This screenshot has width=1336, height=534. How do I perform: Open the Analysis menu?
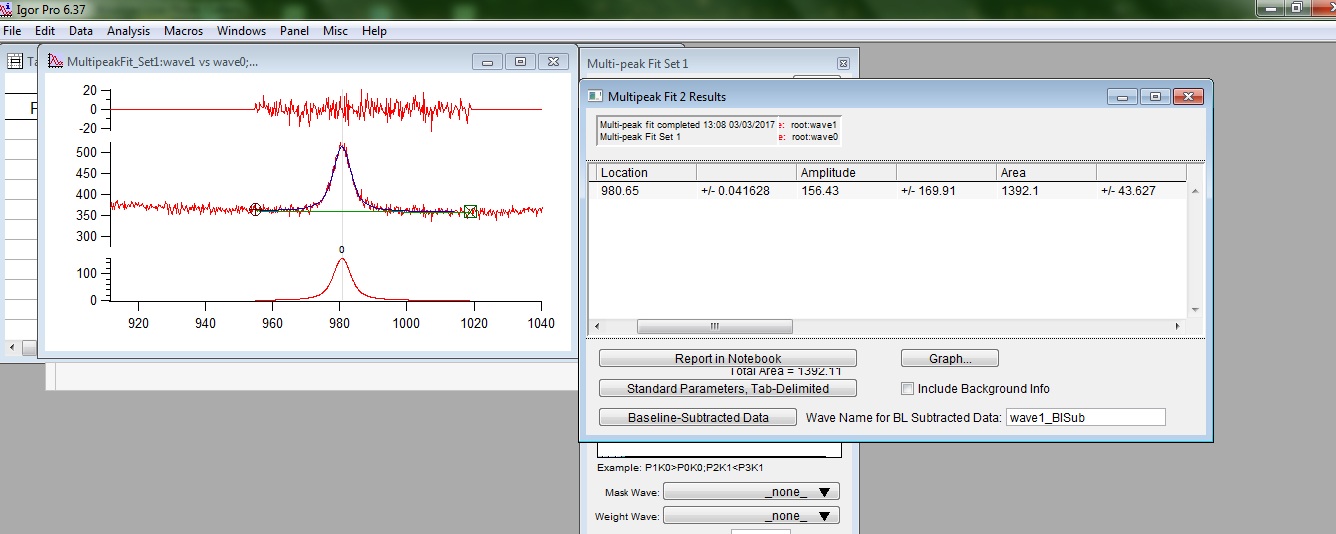[128, 31]
